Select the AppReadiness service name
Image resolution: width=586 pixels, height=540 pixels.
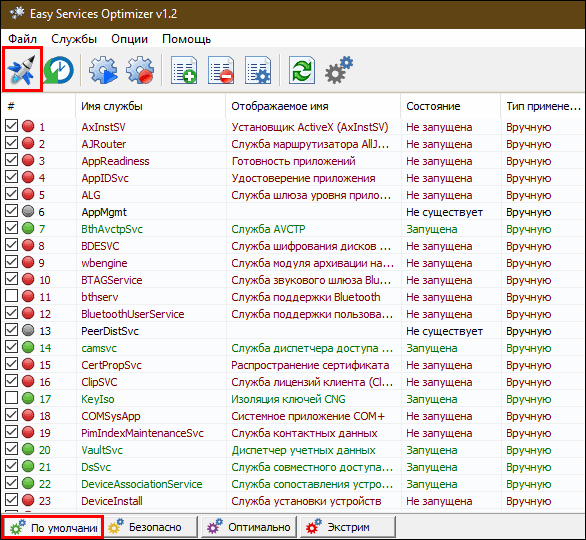(115, 161)
